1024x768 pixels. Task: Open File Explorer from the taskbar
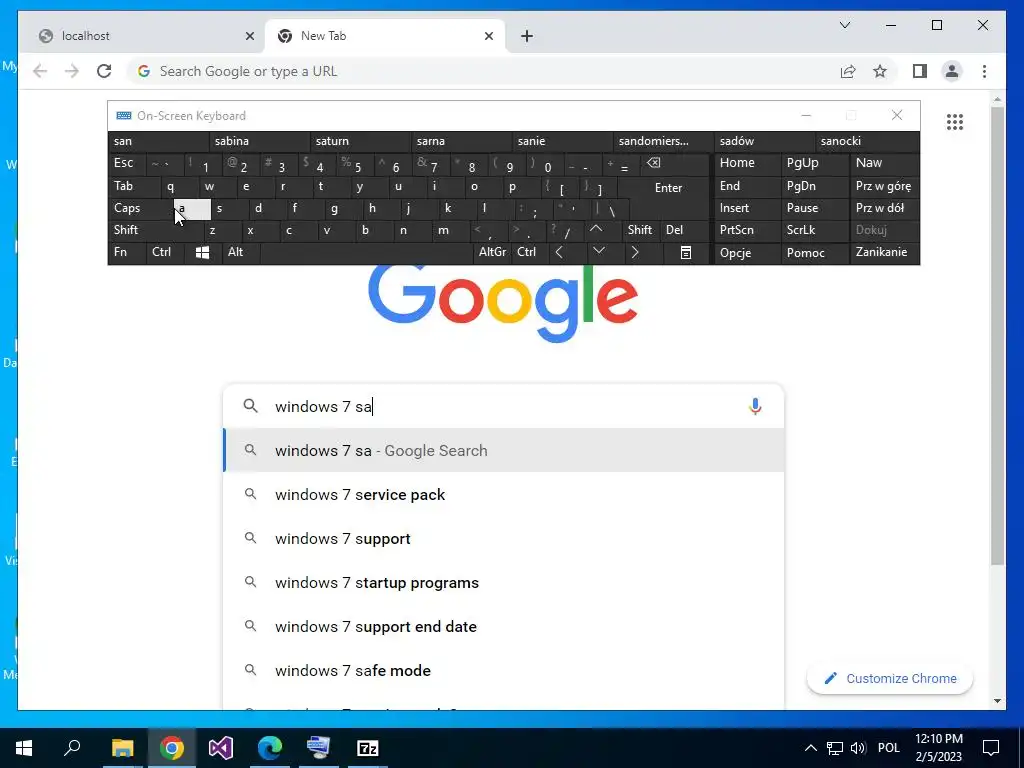[122, 748]
